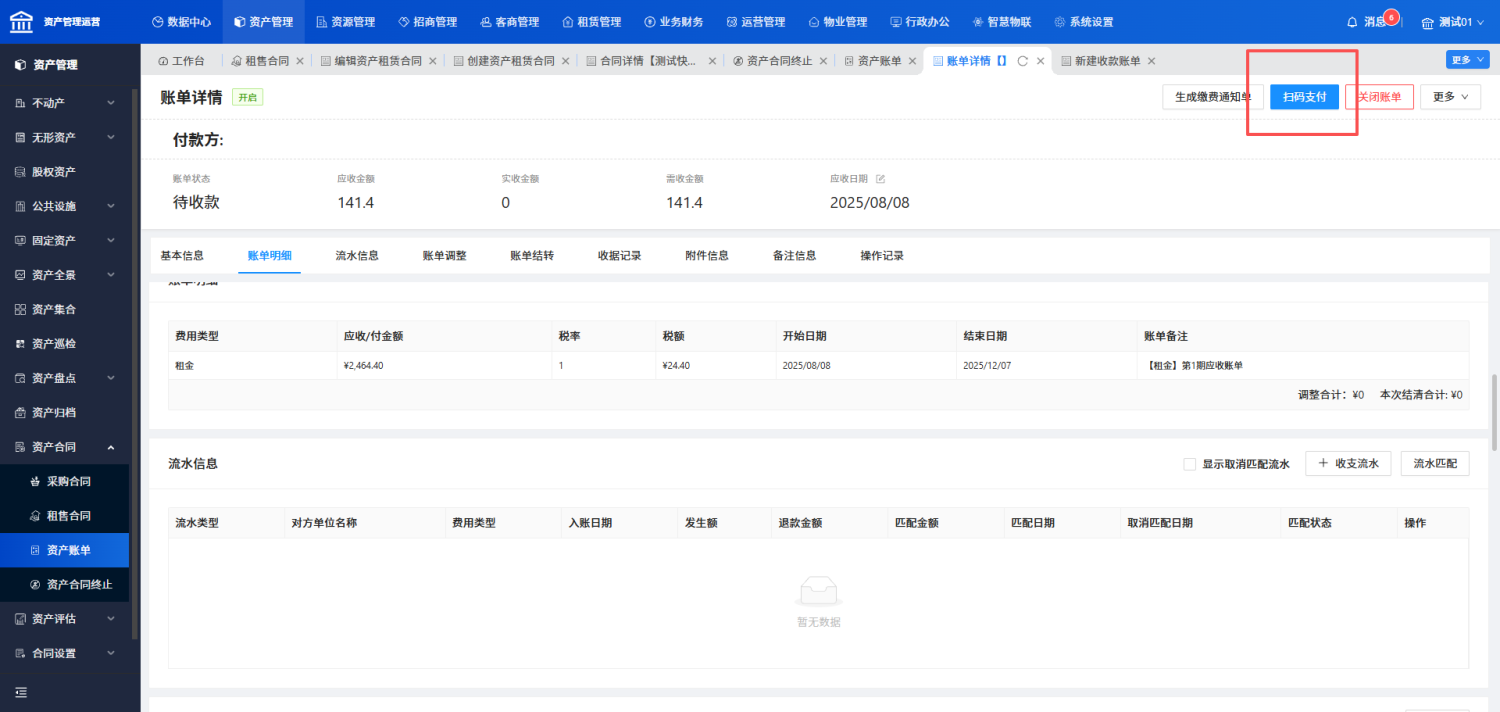The image size is (1500, 712).
Task: Switch to the 流水信息 section tab
Action: click(x=357, y=256)
